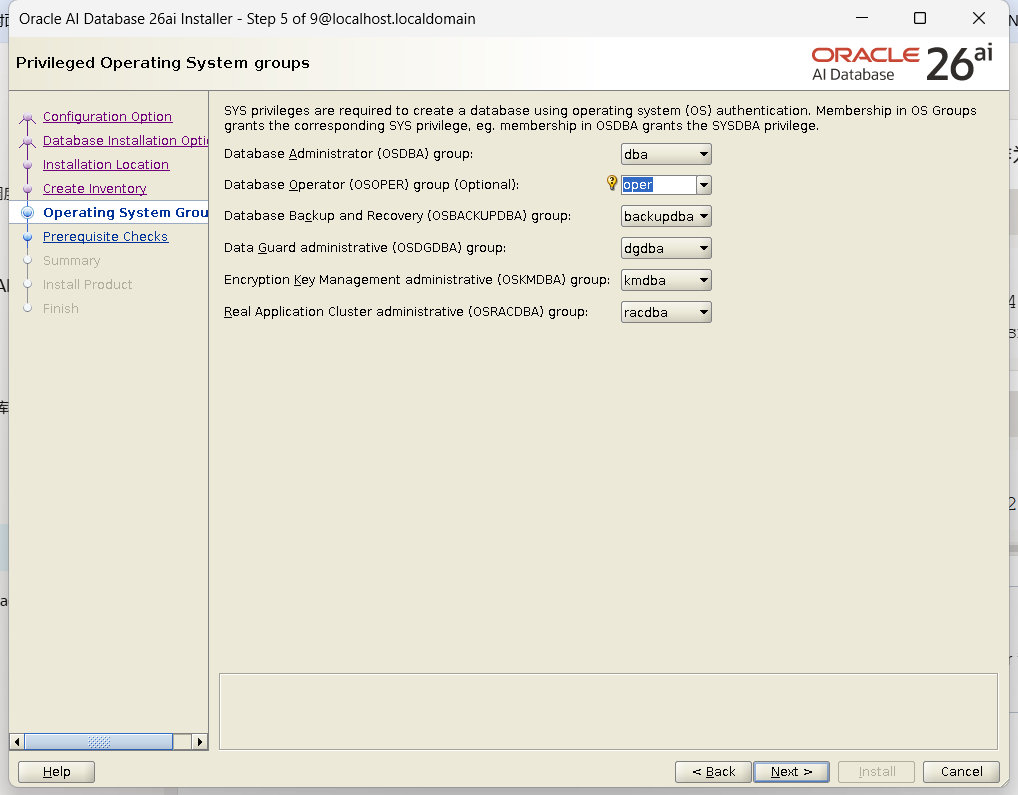The width and height of the screenshot is (1018, 795).
Task: Jump to the Prerequisite Checks step
Action: click(105, 236)
